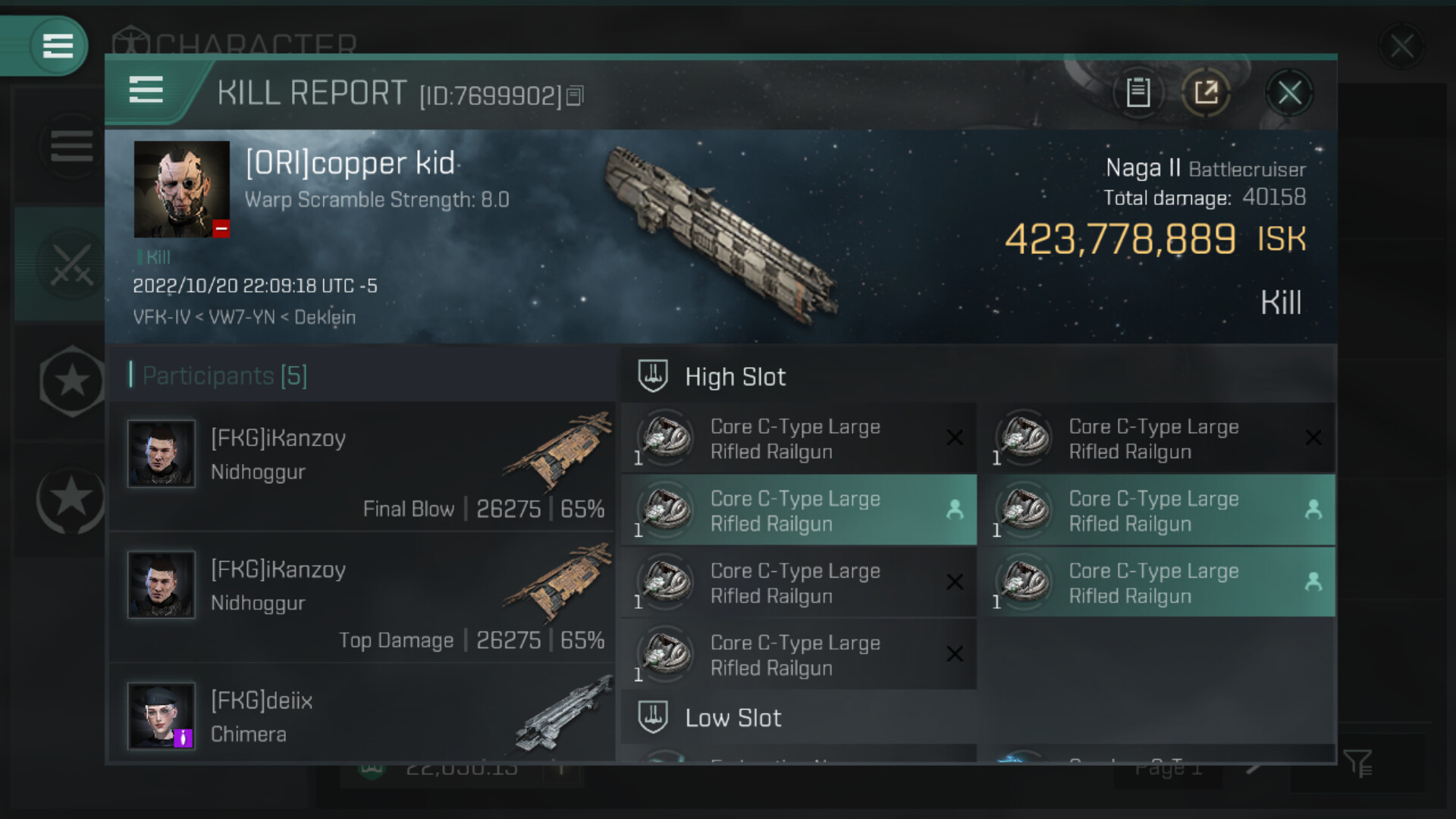Screen dimensions: 1456x819
Task: Open the crossed swords combat sidebar icon
Action: 71,264
